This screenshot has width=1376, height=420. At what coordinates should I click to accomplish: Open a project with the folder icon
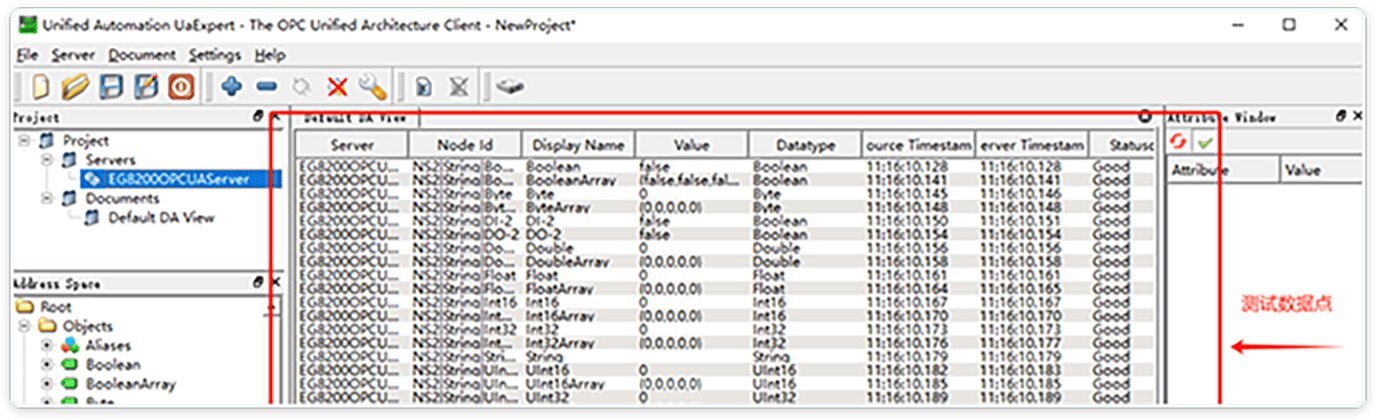[x=76, y=87]
